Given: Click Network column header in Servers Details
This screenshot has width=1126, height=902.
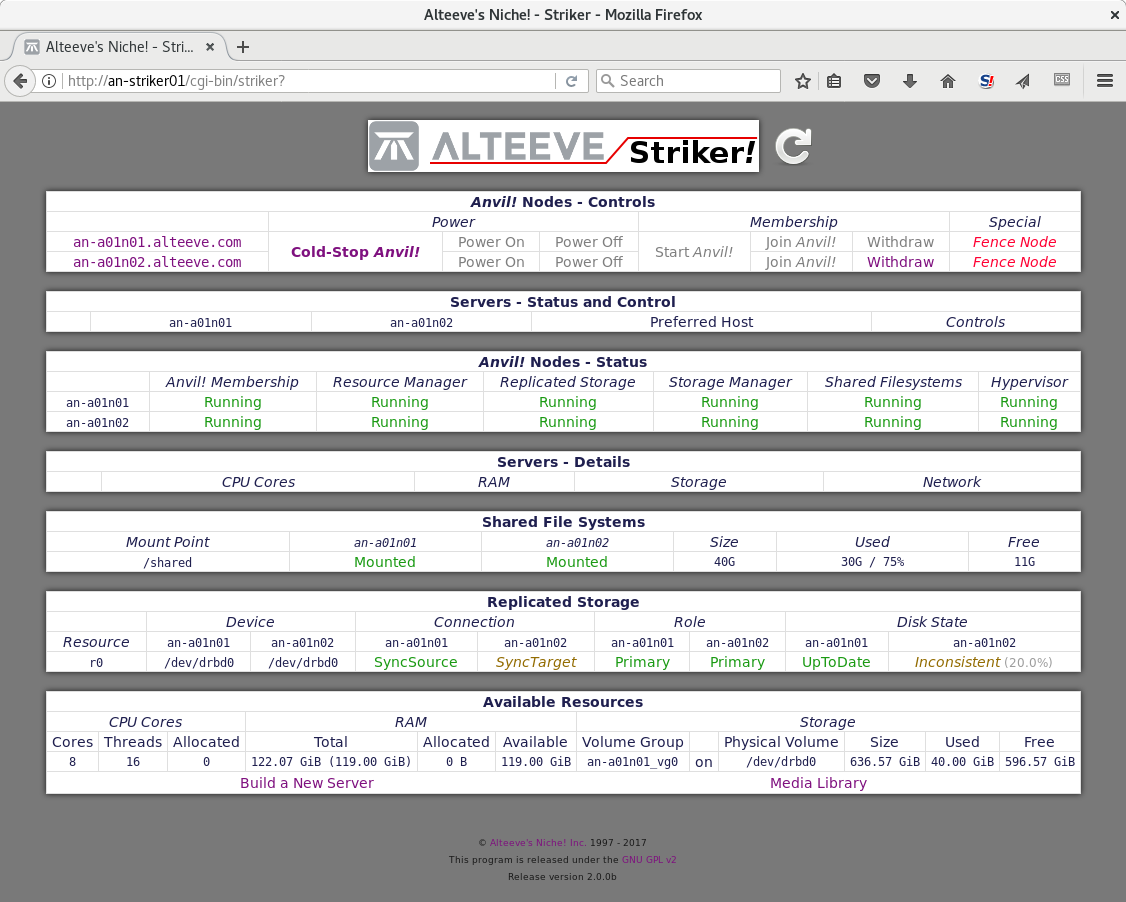Looking at the screenshot, I should [951, 482].
